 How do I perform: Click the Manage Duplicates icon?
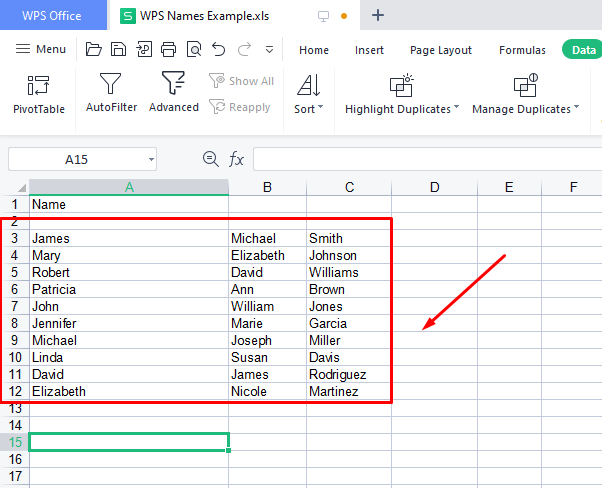(526, 85)
